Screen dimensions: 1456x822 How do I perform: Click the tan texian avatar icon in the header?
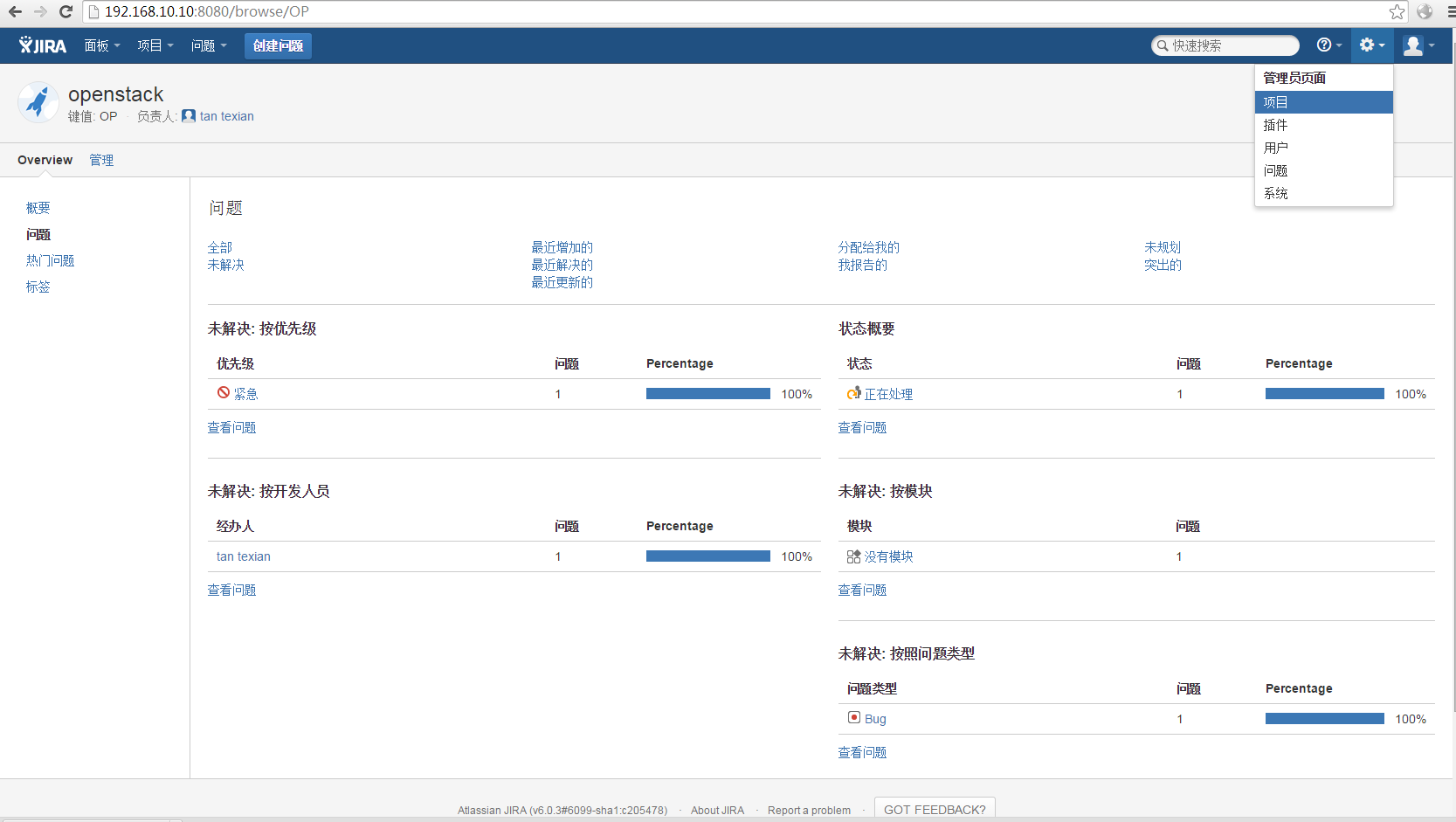189,116
